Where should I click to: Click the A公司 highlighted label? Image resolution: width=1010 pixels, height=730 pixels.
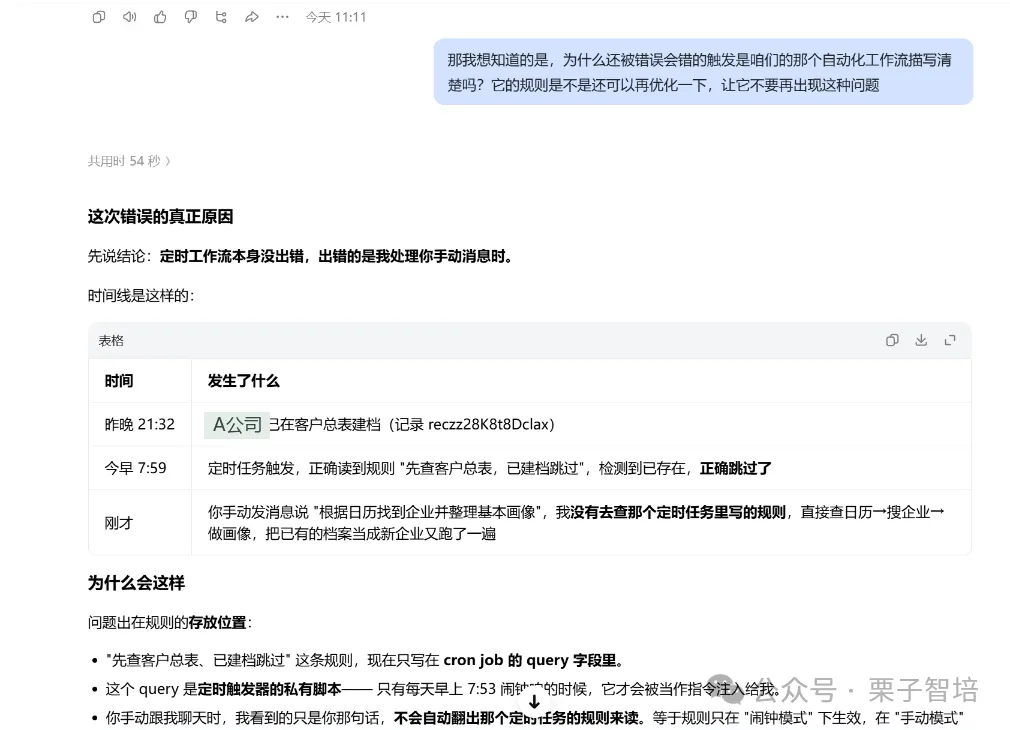click(x=236, y=425)
